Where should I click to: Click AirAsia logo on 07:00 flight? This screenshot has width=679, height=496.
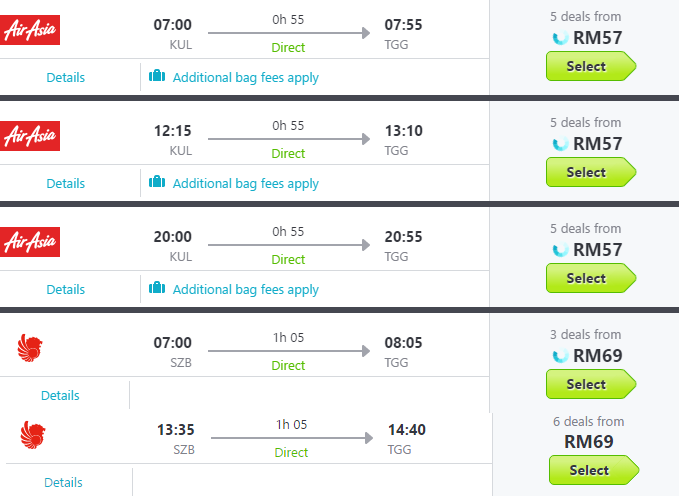click(x=31, y=30)
